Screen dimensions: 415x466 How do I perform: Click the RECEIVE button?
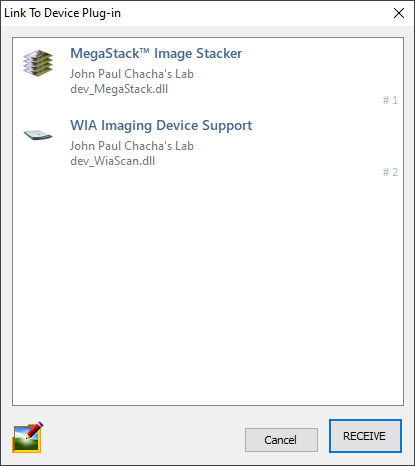365,436
